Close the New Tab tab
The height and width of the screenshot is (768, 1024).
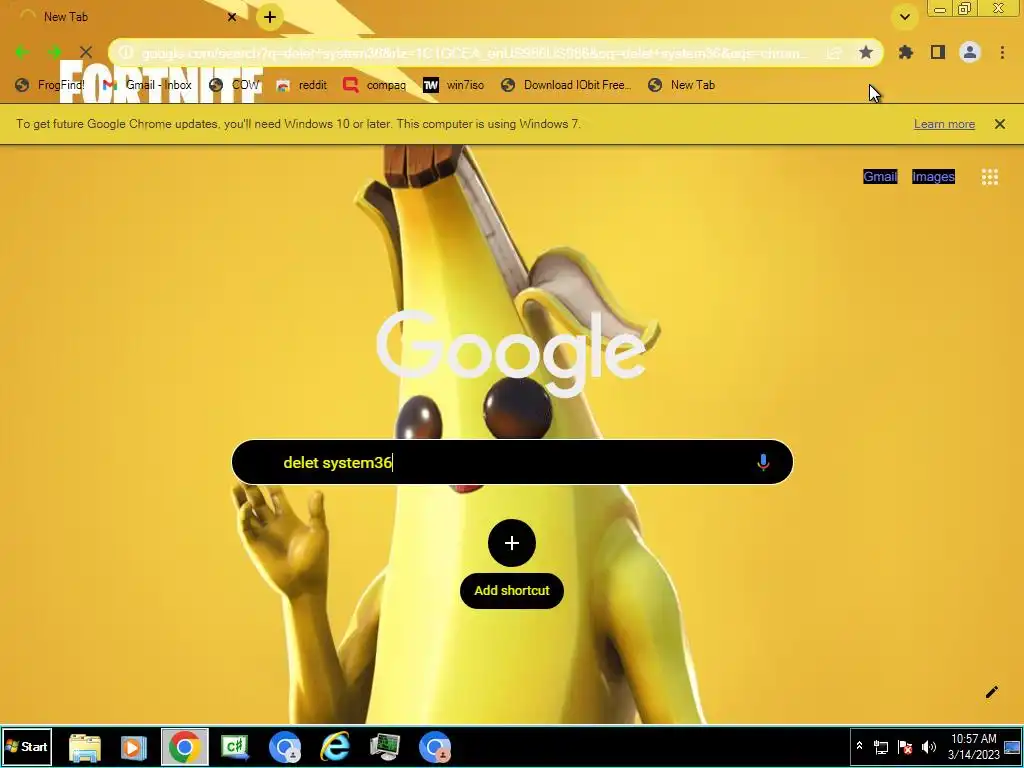click(x=232, y=17)
